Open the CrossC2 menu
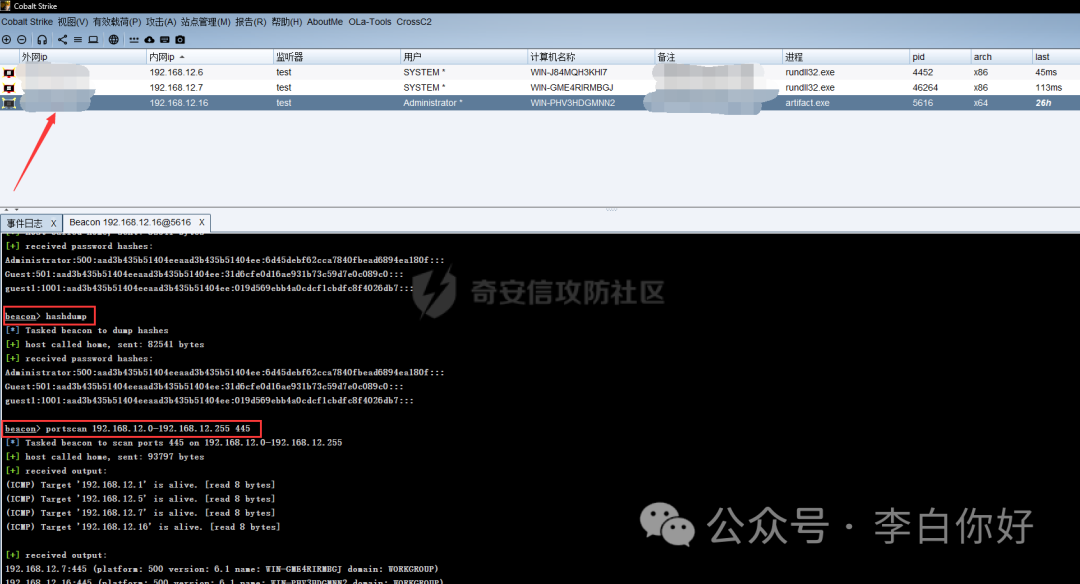This screenshot has width=1080, height=584. pos(414,22)
